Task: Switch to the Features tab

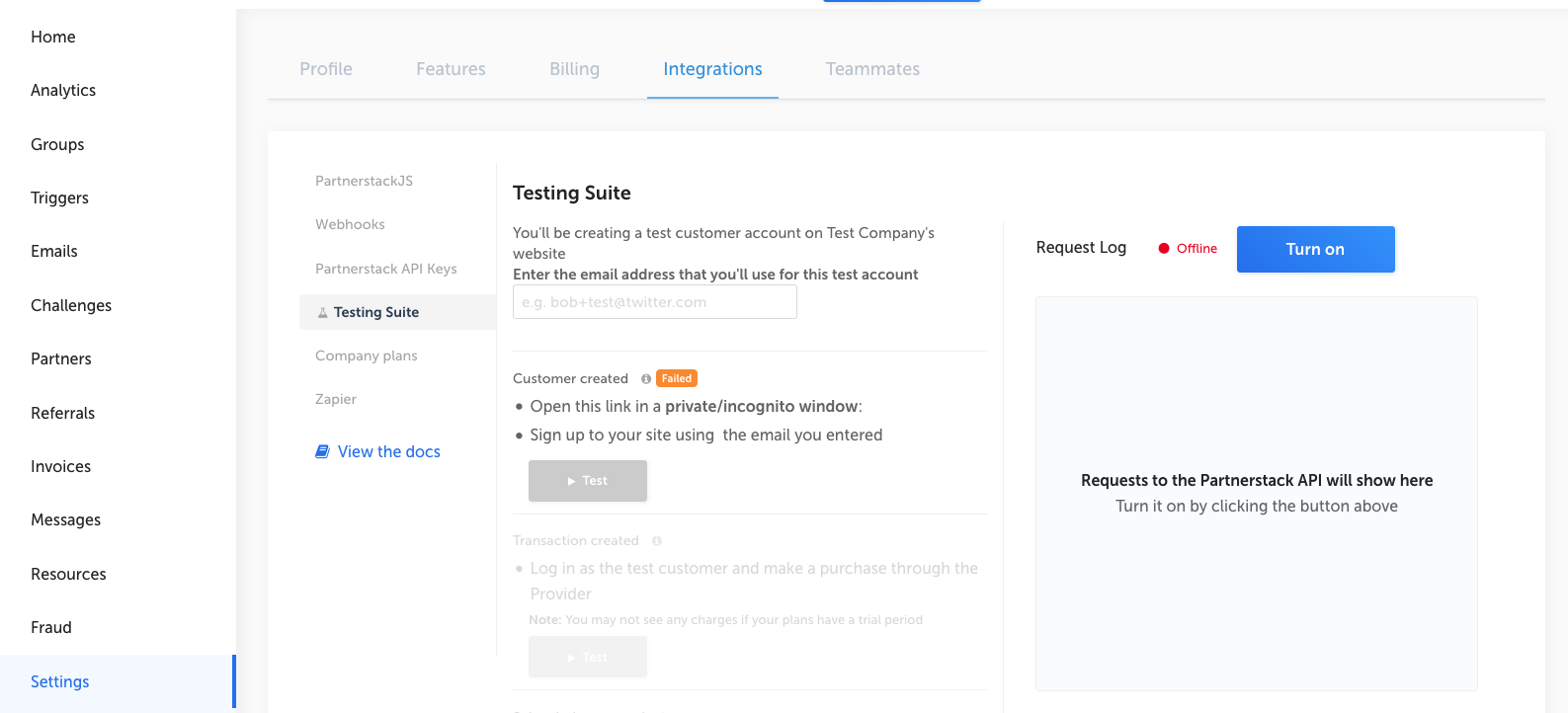Action: (451, 69)
